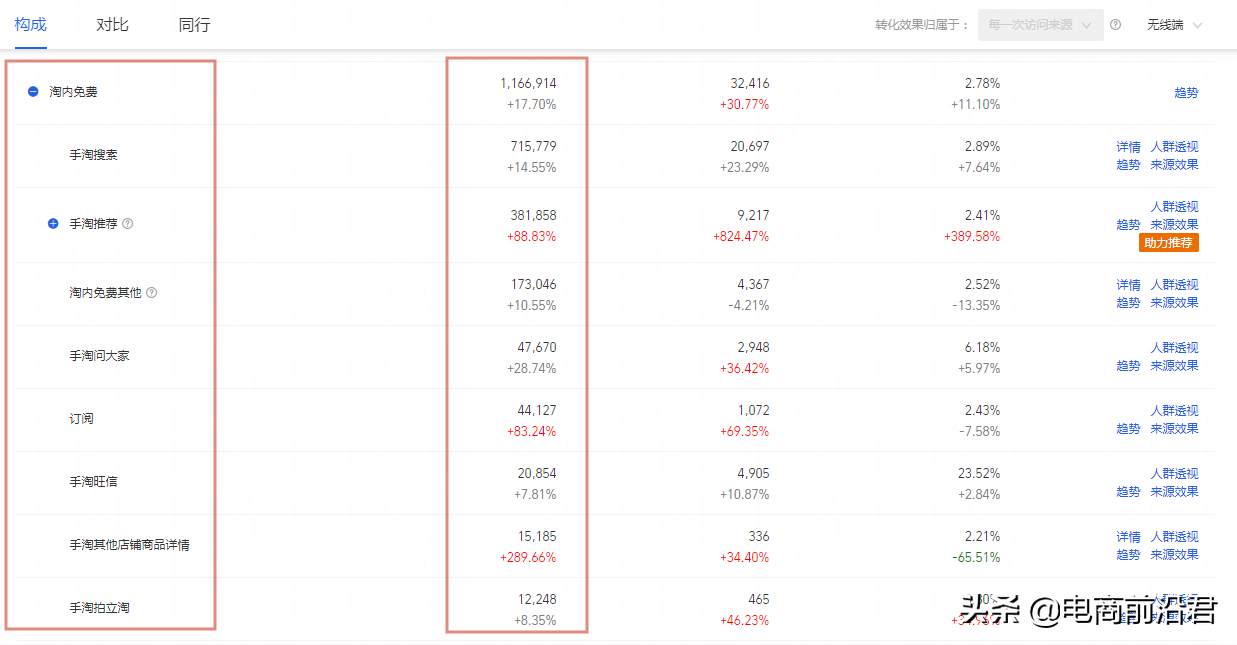This screenshot has height=645, width=1237.
Task: View 详情 for 淘内免费其他 row
Action: pos(1128,285)
